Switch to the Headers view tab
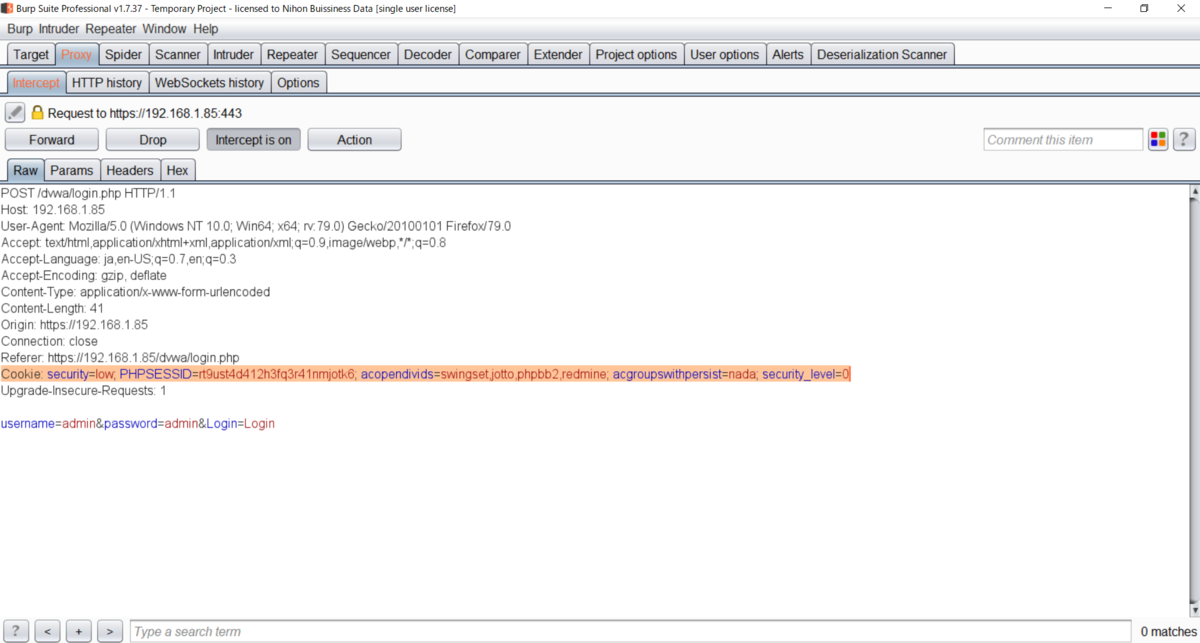1200x643 pixels. (x=130, y=171)
